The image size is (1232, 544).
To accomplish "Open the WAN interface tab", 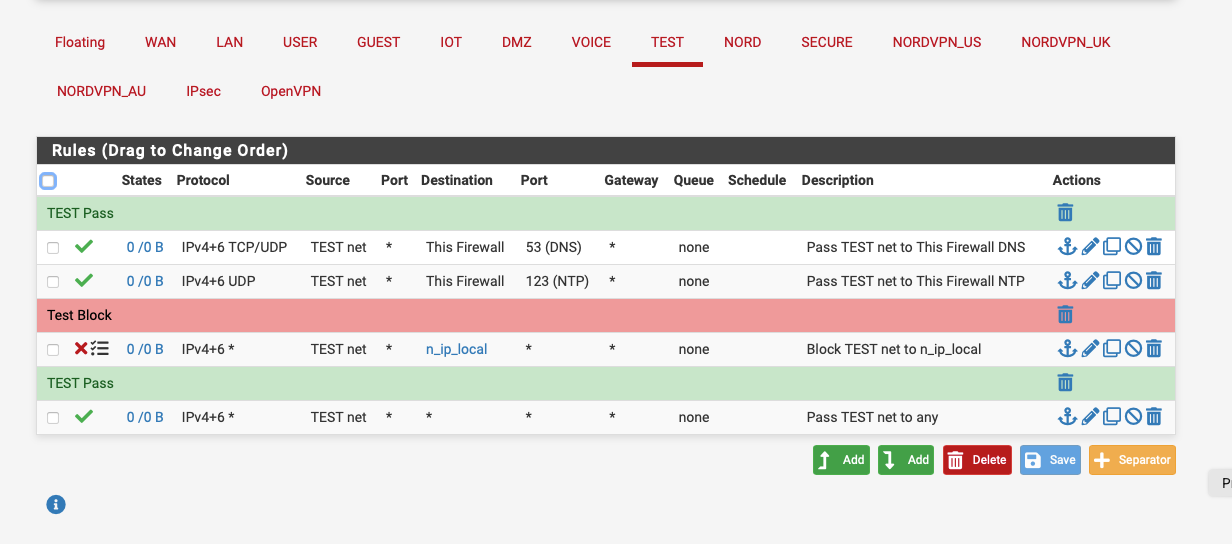I will tap(160, 42).
